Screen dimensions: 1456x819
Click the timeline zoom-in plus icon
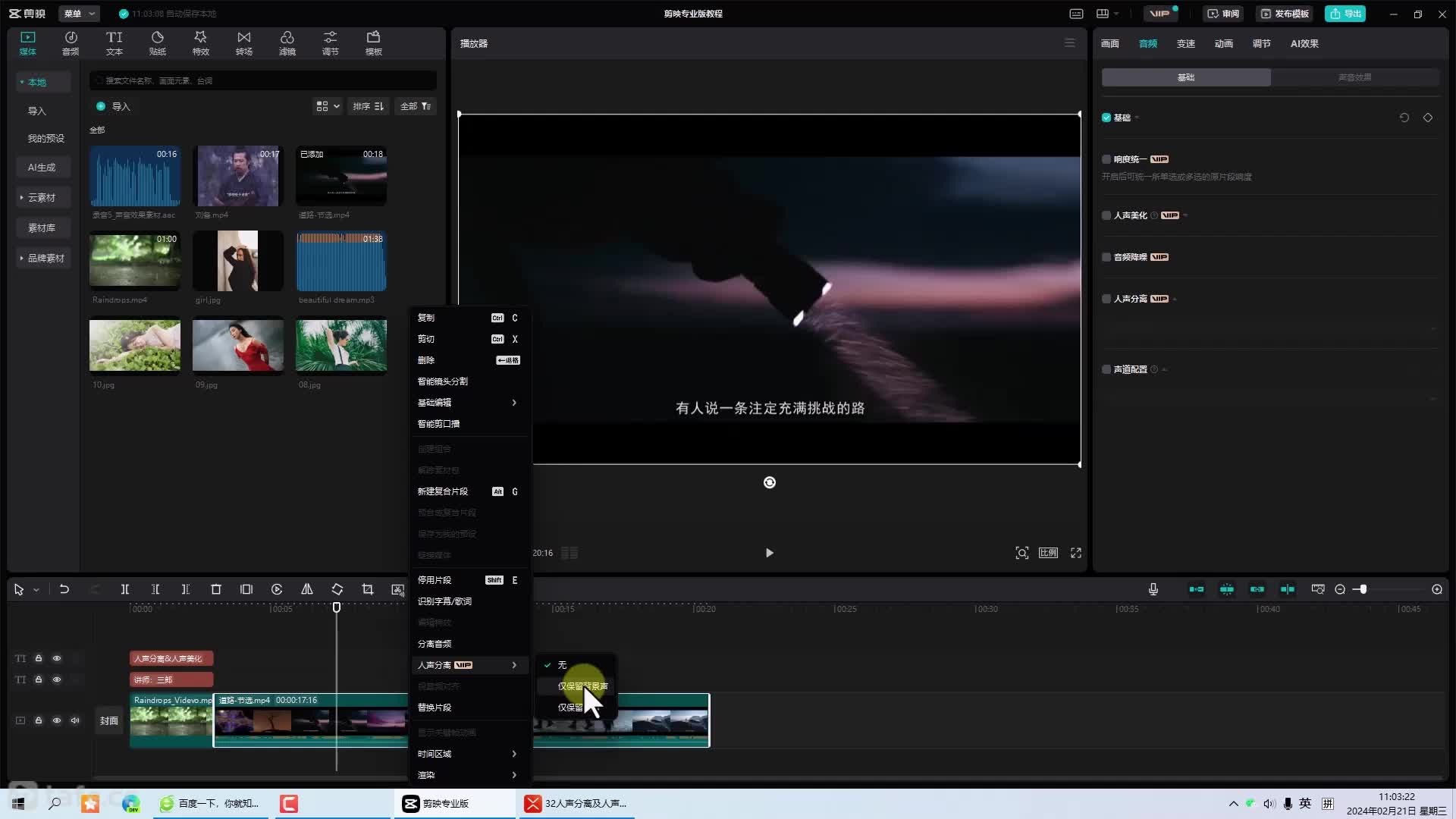pyautogui.click(x=1437, y=589)
